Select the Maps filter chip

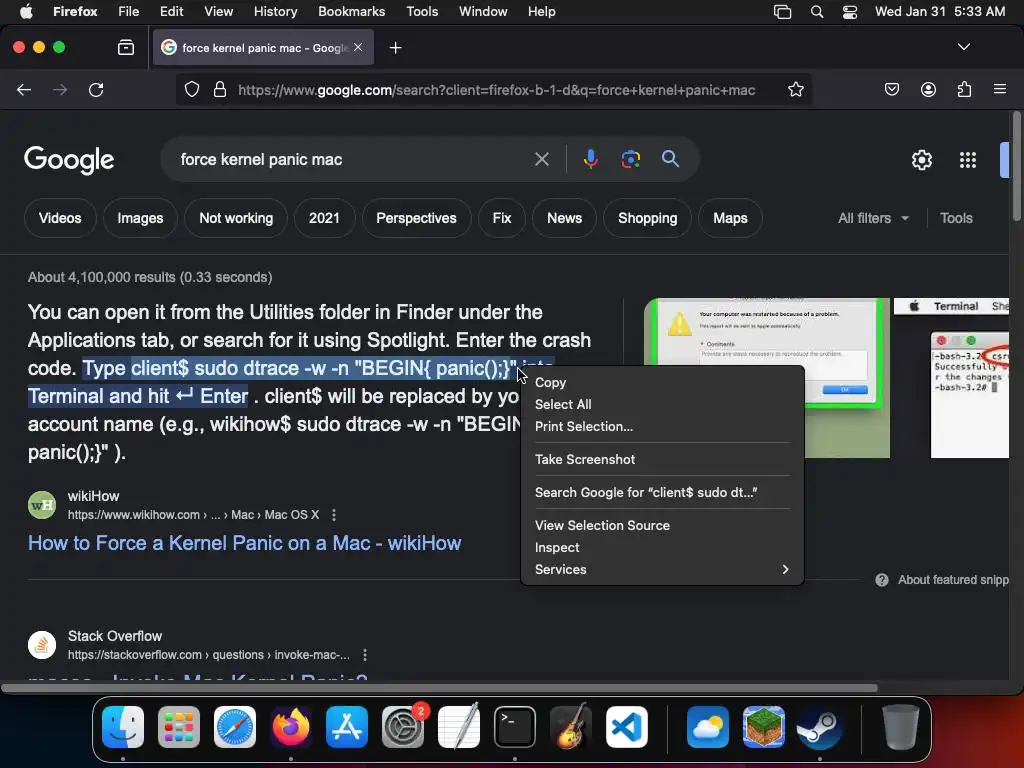click(x=730, y=218)
